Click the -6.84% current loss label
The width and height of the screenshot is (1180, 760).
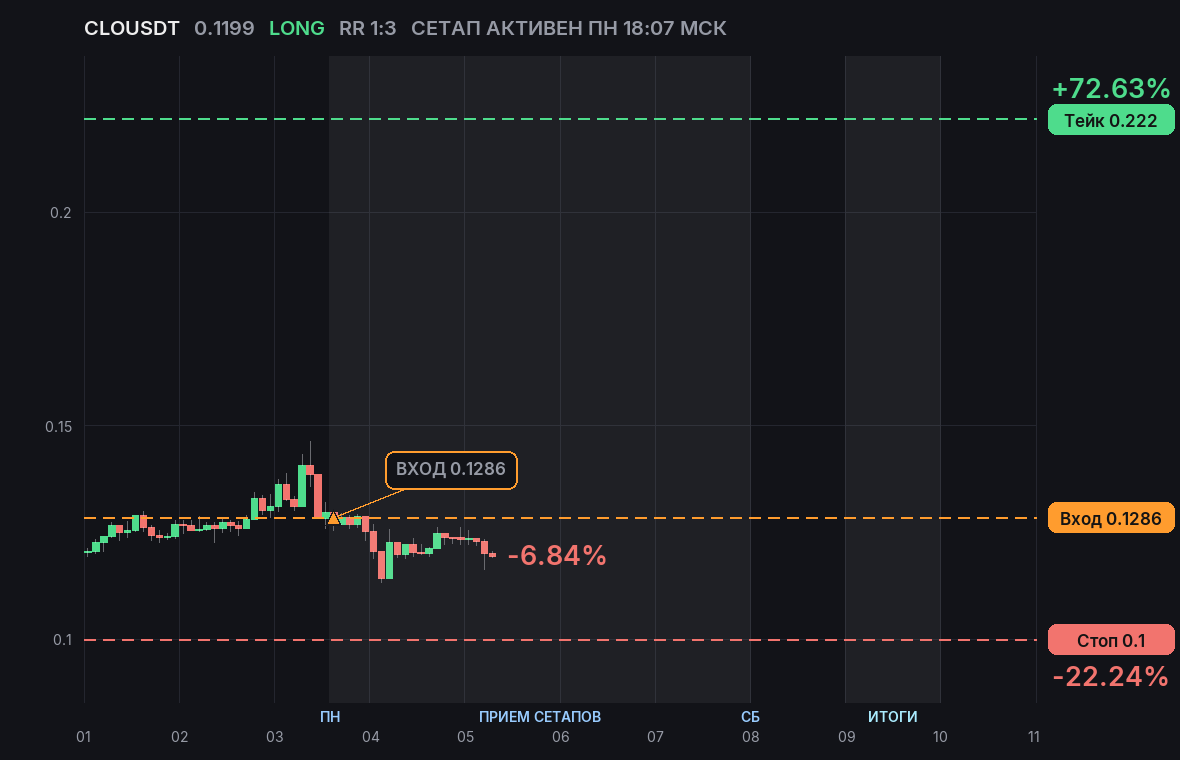(x=557, y=555)
